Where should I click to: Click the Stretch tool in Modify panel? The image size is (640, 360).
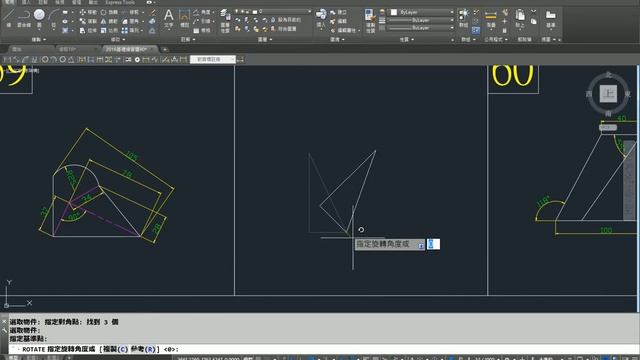(x=88, y=30)
